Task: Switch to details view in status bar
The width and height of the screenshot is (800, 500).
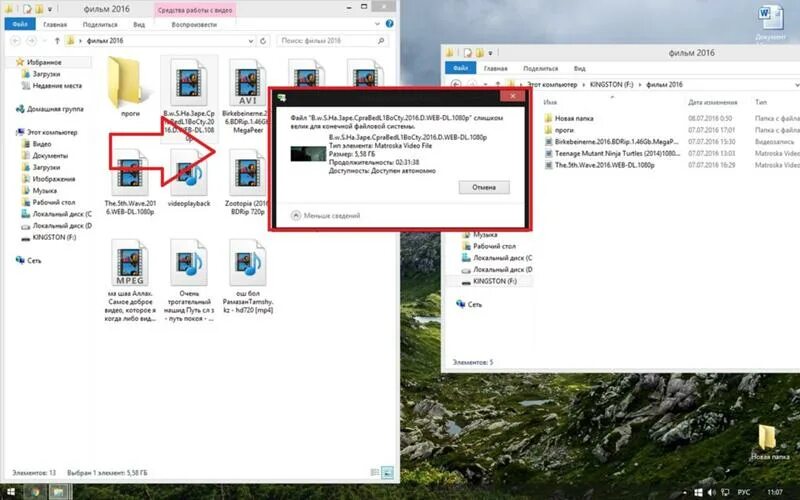Action: tap(374, 473)
